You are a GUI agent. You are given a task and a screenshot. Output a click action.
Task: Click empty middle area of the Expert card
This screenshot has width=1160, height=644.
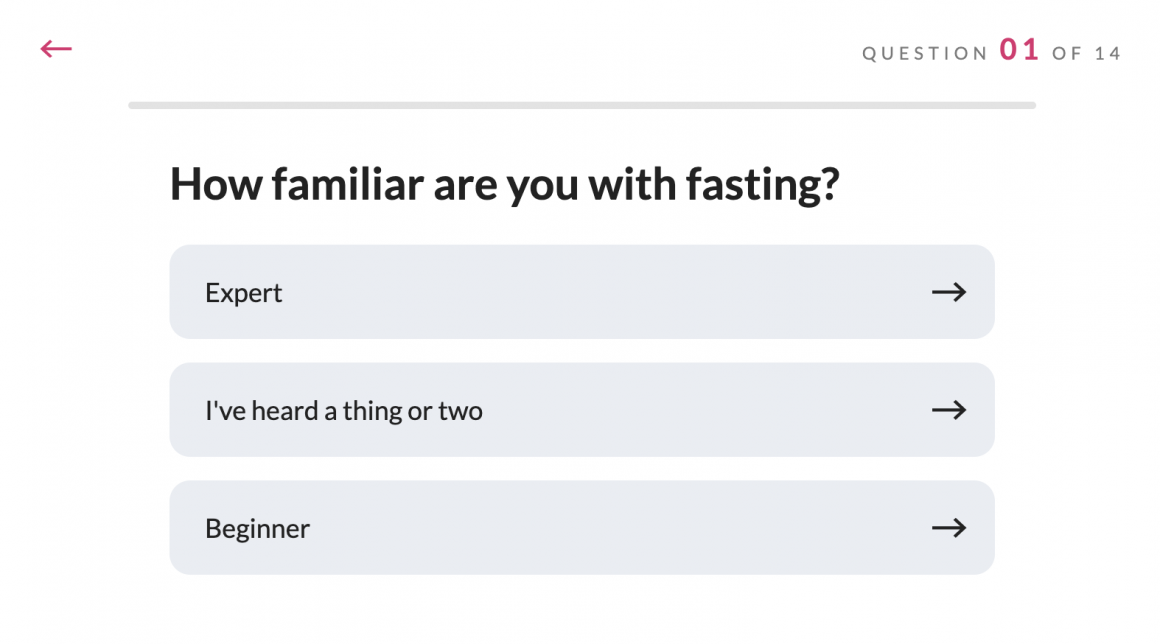click(x=600, y=292)
